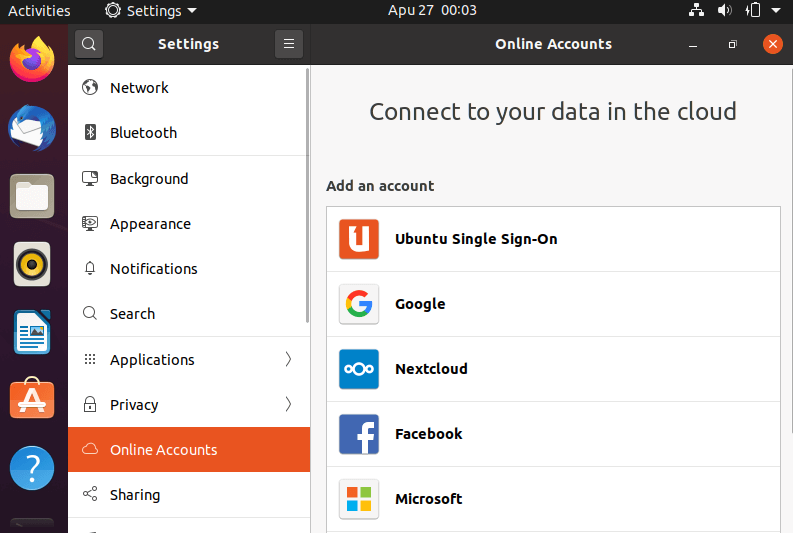793x533 pixels.
Task: Select Appearance in the sidebar
Action: pyautogui.click(x=150, y=224)
